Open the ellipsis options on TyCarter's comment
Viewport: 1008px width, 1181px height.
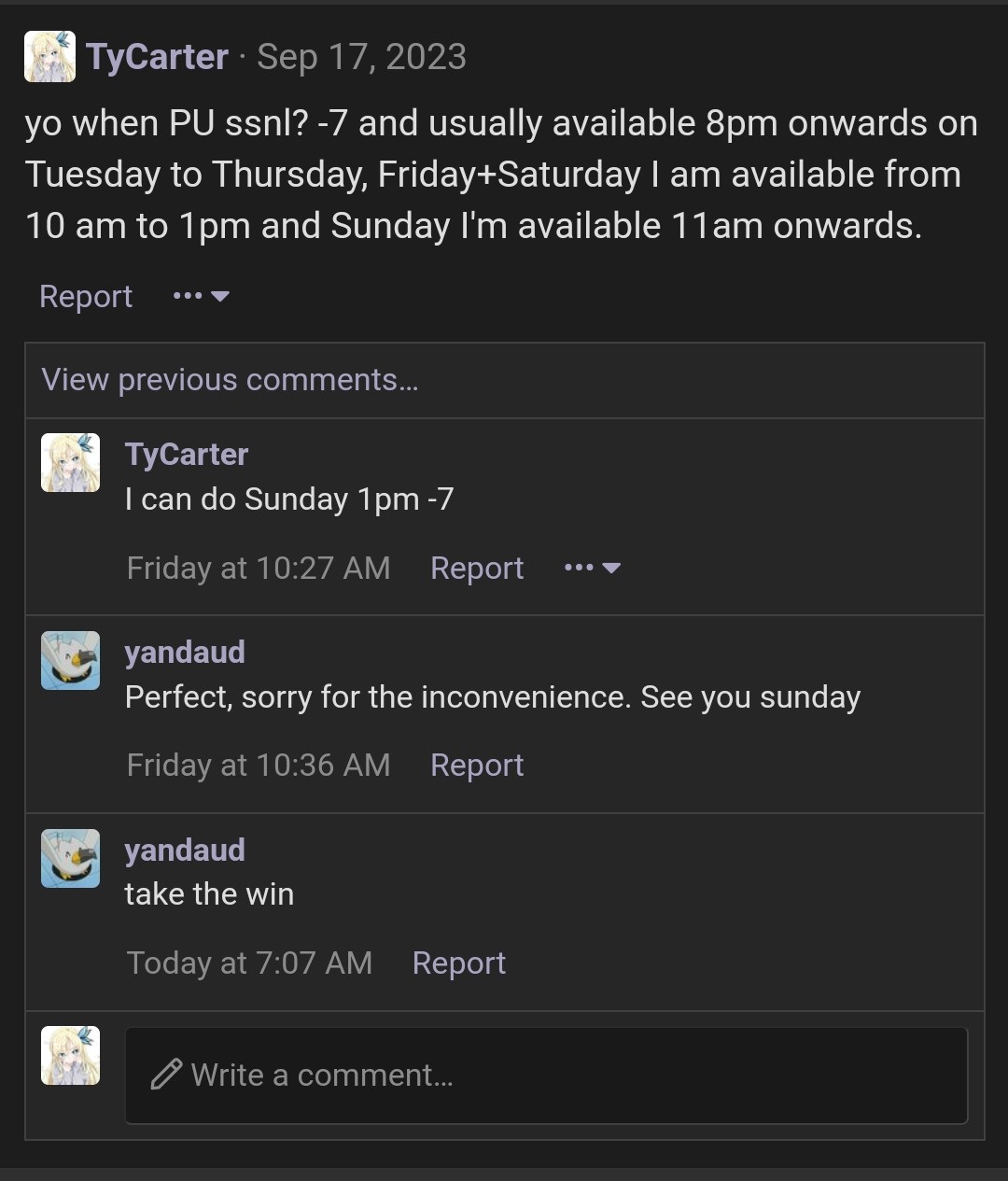click(579, 567)
